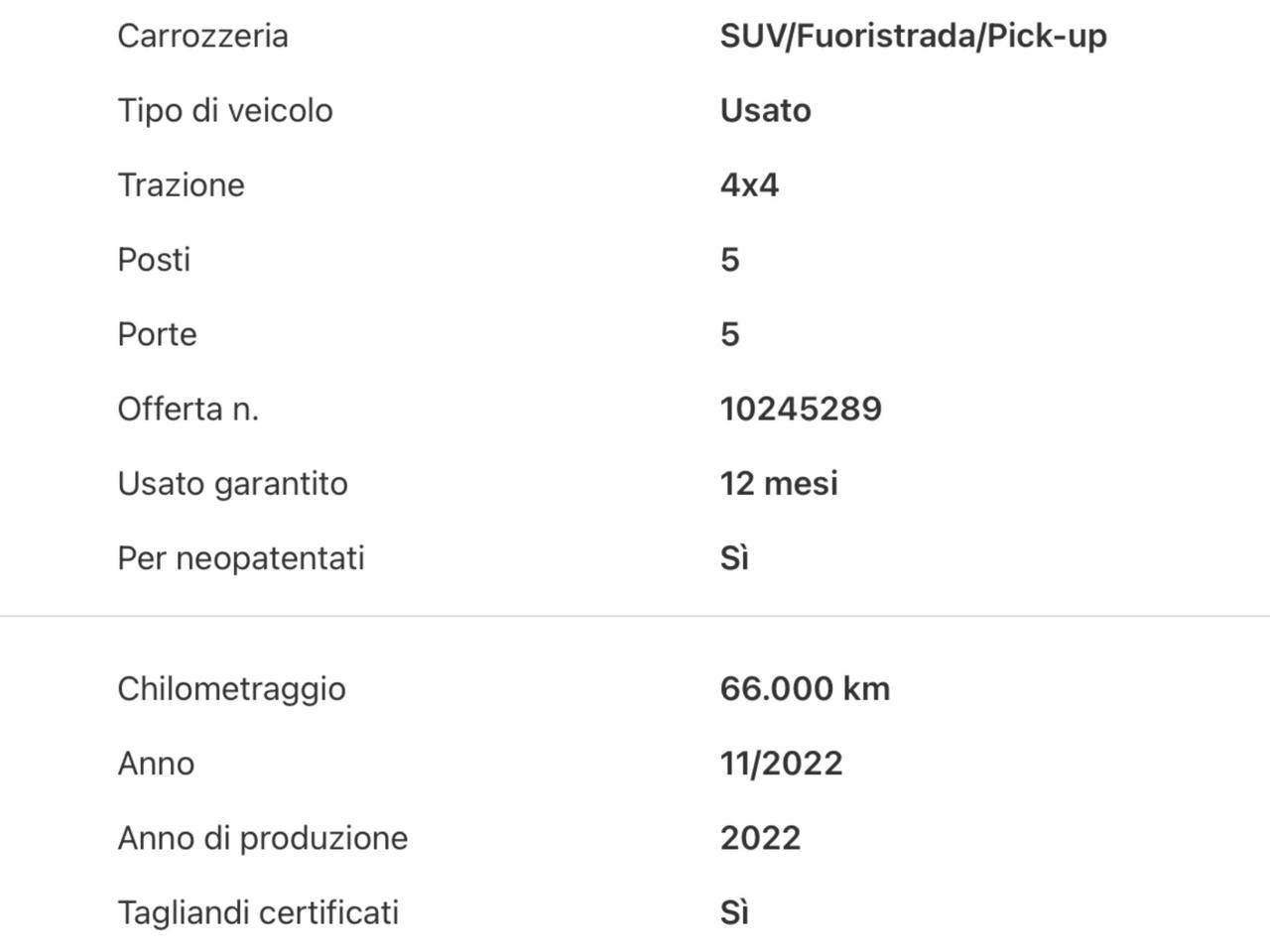Select the SUV/Fuoristrada/Pick-up value

point(913,36)
